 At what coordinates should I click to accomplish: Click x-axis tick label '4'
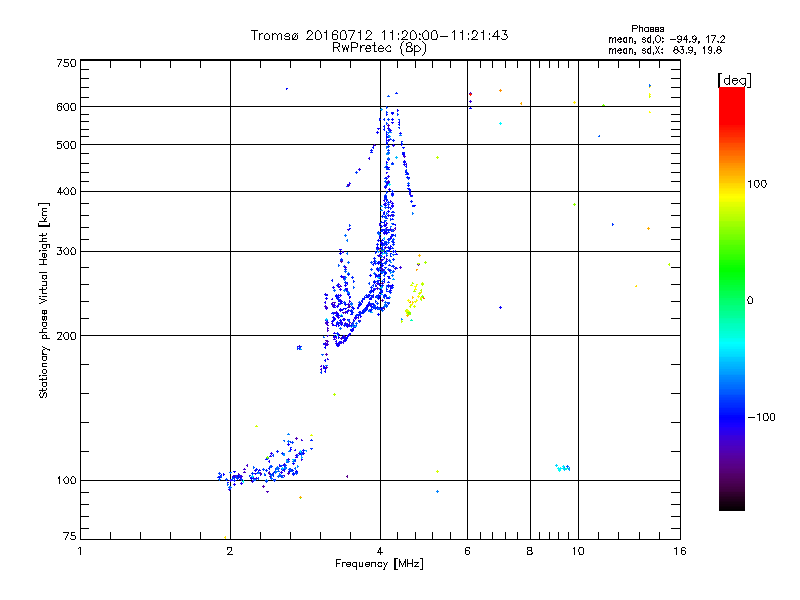380,551
